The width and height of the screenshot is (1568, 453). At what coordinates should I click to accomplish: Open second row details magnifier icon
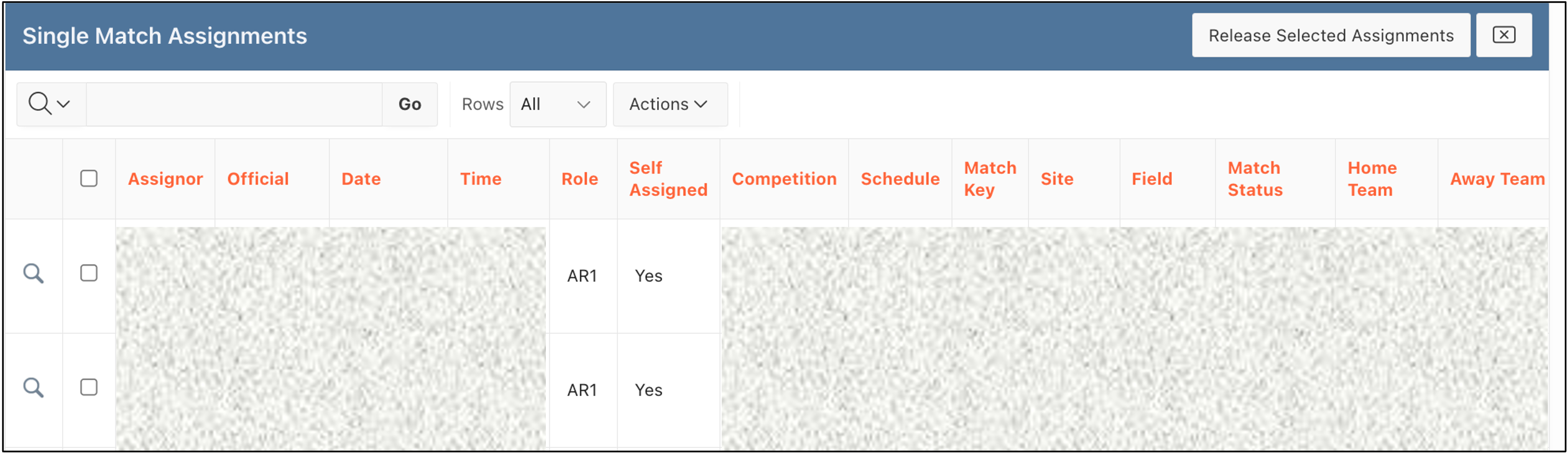click(x=33, y=388)
